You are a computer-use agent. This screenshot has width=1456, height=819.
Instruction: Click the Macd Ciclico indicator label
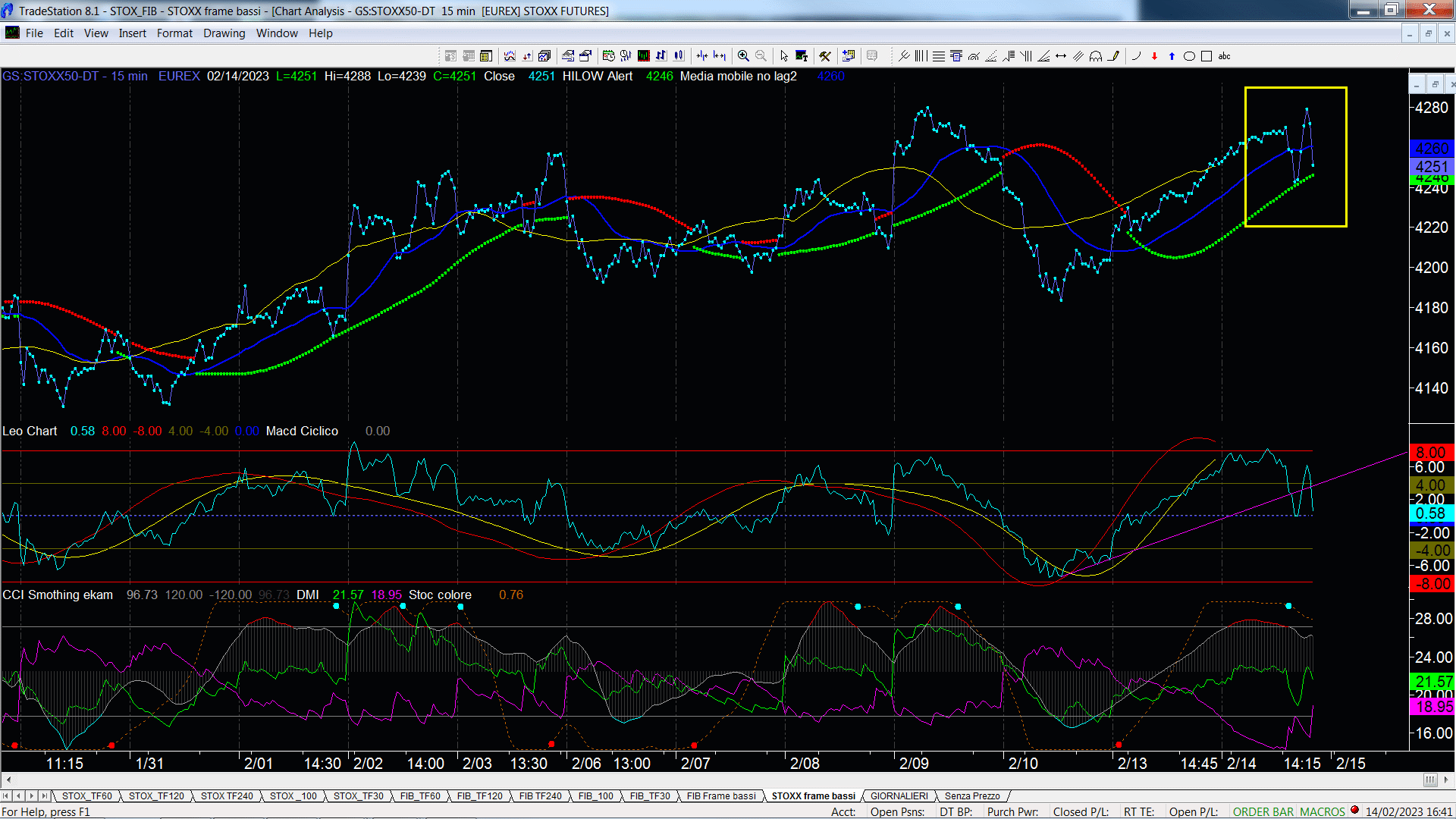(302, 431)
